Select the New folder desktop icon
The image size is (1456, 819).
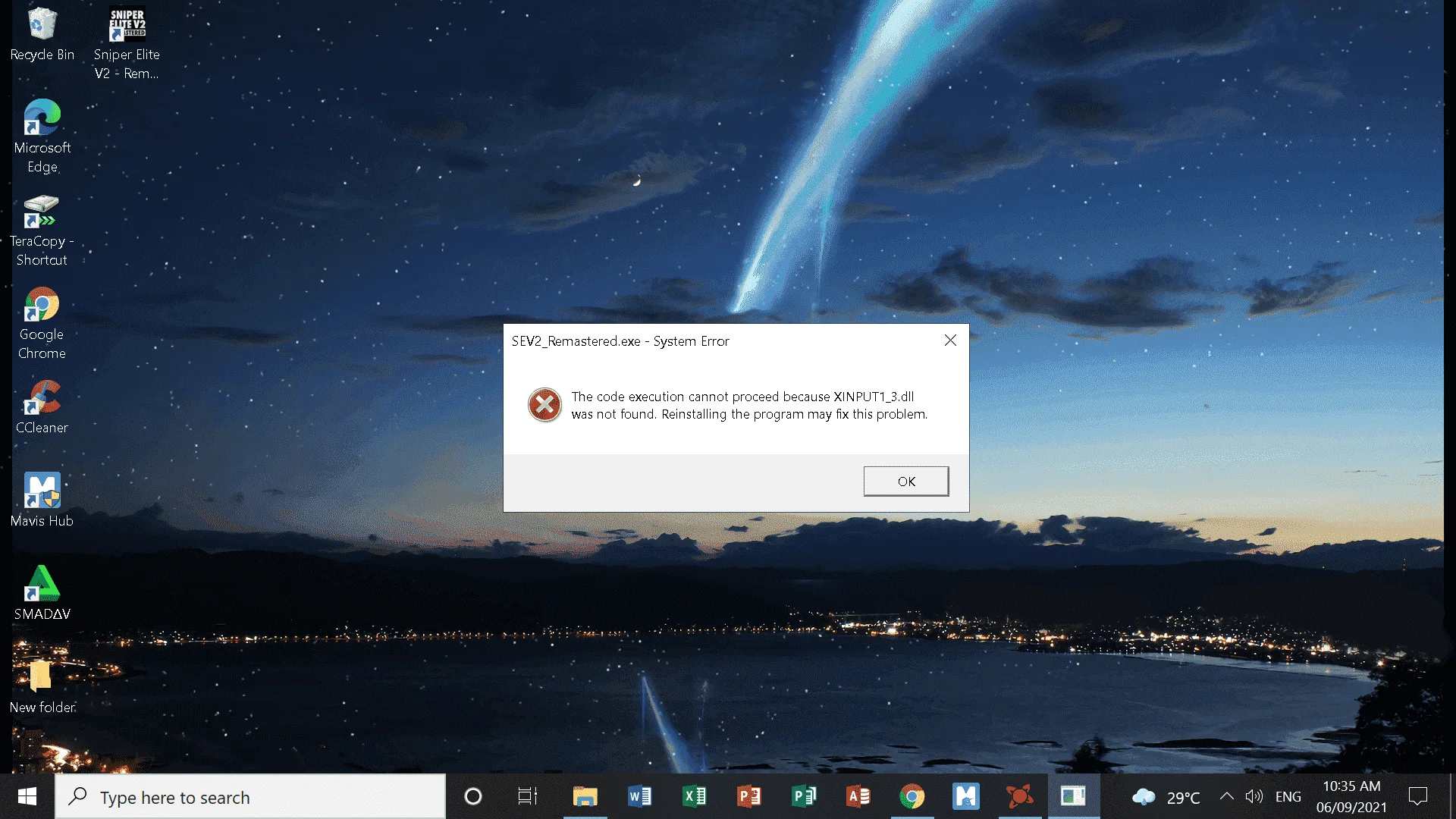pos(42,687)
